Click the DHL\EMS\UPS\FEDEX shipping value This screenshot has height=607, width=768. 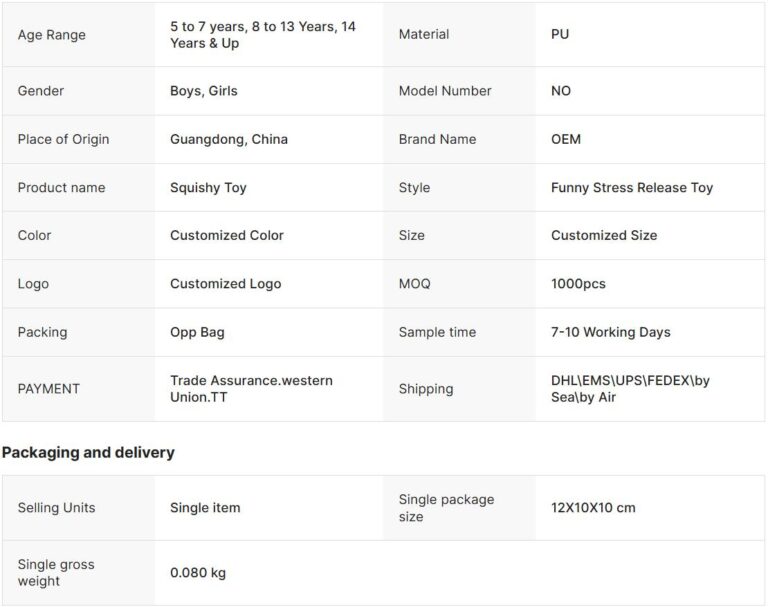point(630,389)
